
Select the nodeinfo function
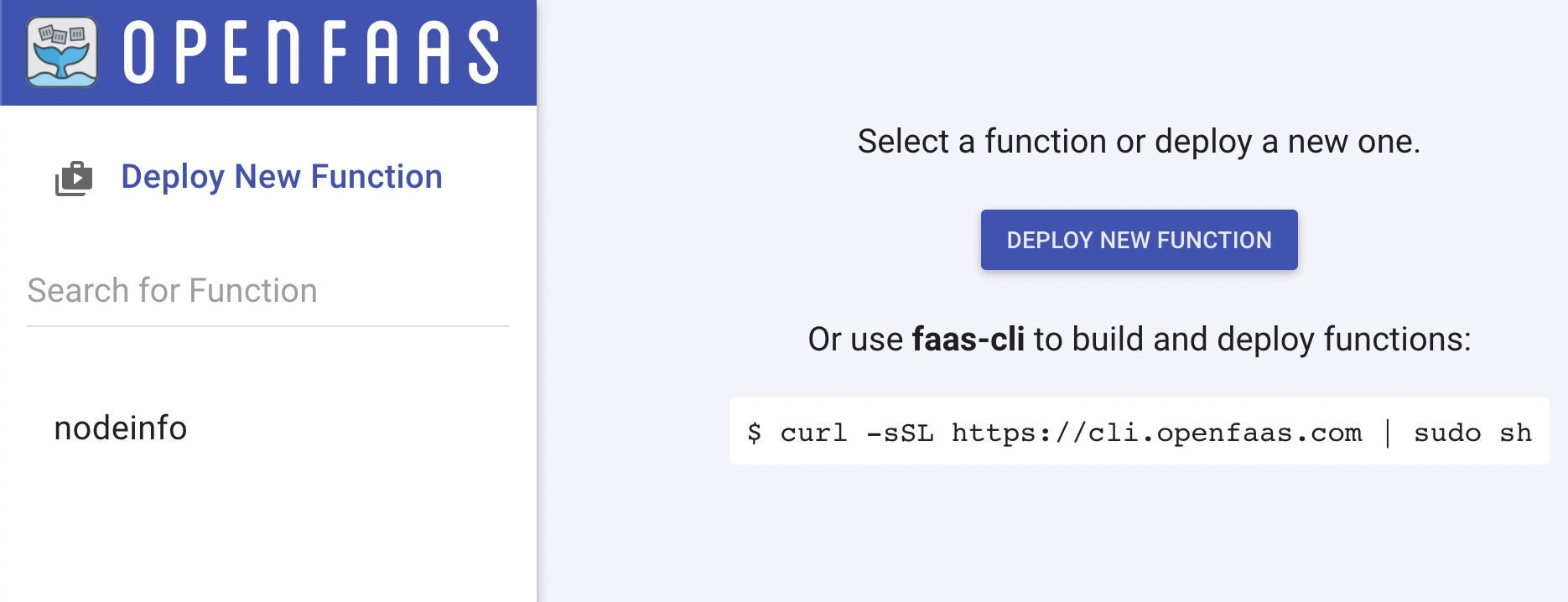[121, 428]
